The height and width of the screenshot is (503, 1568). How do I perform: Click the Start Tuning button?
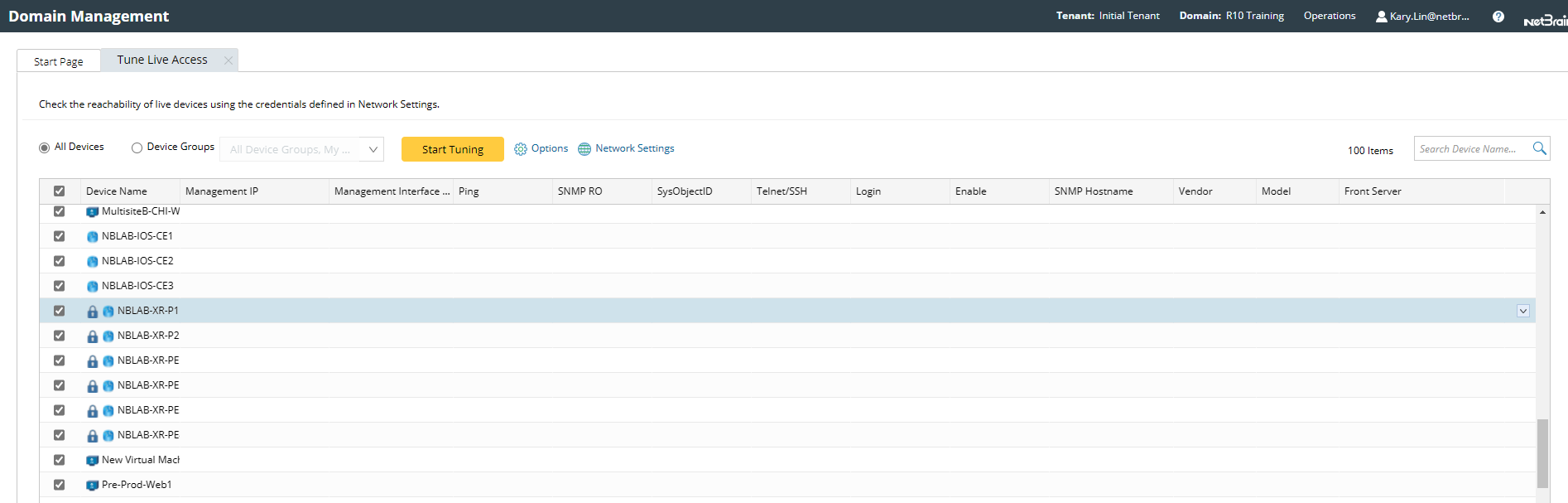(x=452, y=149)
